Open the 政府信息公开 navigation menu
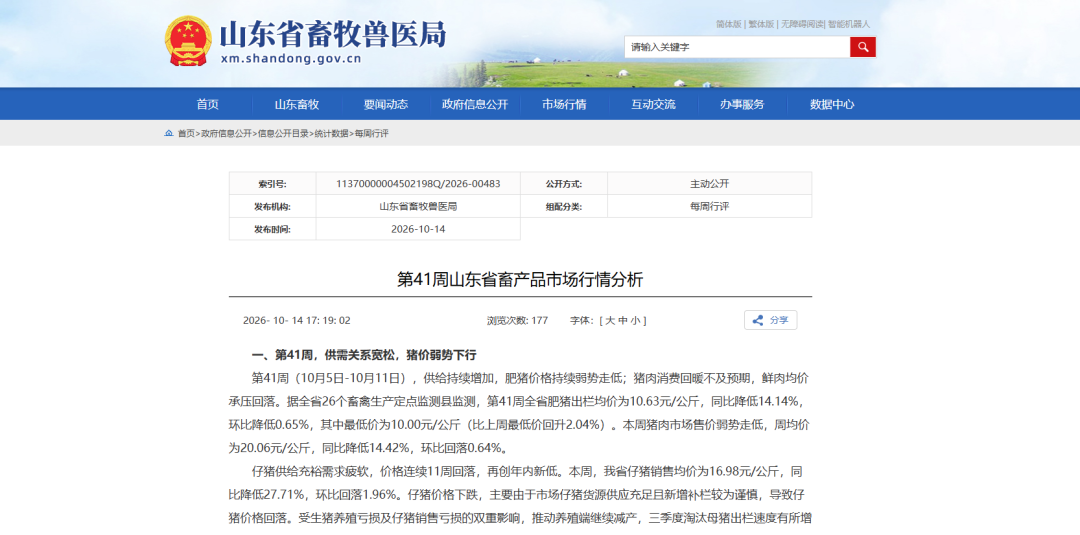Screen dimensions: 1080x535 (475, 105)
